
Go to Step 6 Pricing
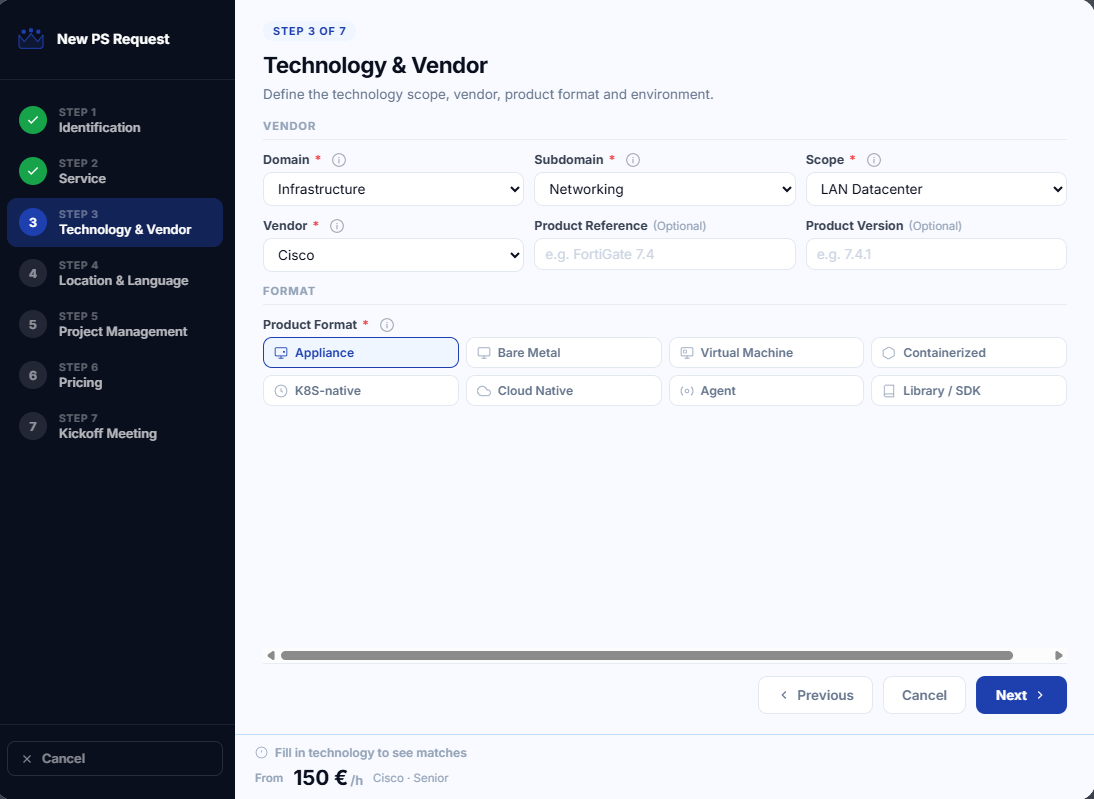point(115,375)
